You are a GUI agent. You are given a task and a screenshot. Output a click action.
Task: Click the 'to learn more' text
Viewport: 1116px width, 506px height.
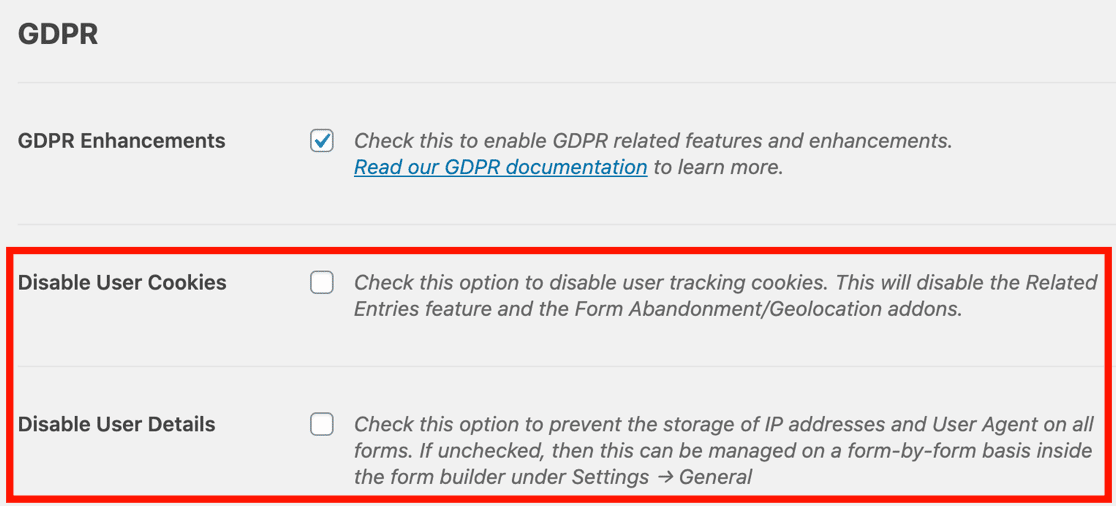tap(718, 167)
